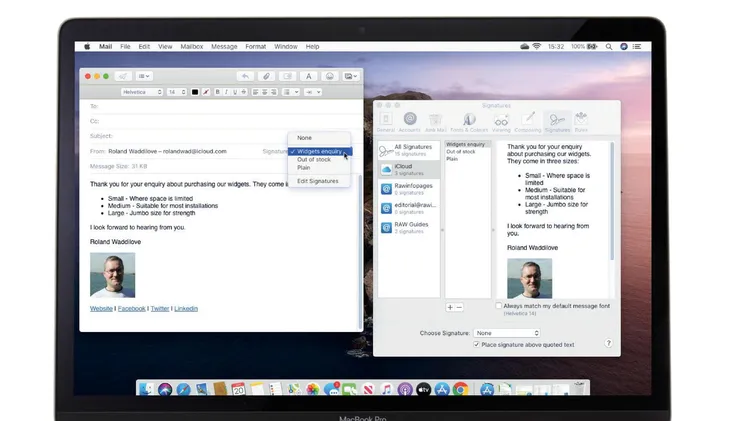Open the photo browser dropdown
The height and width of the screenshot is (421, 750).
[x=351, y=76]
